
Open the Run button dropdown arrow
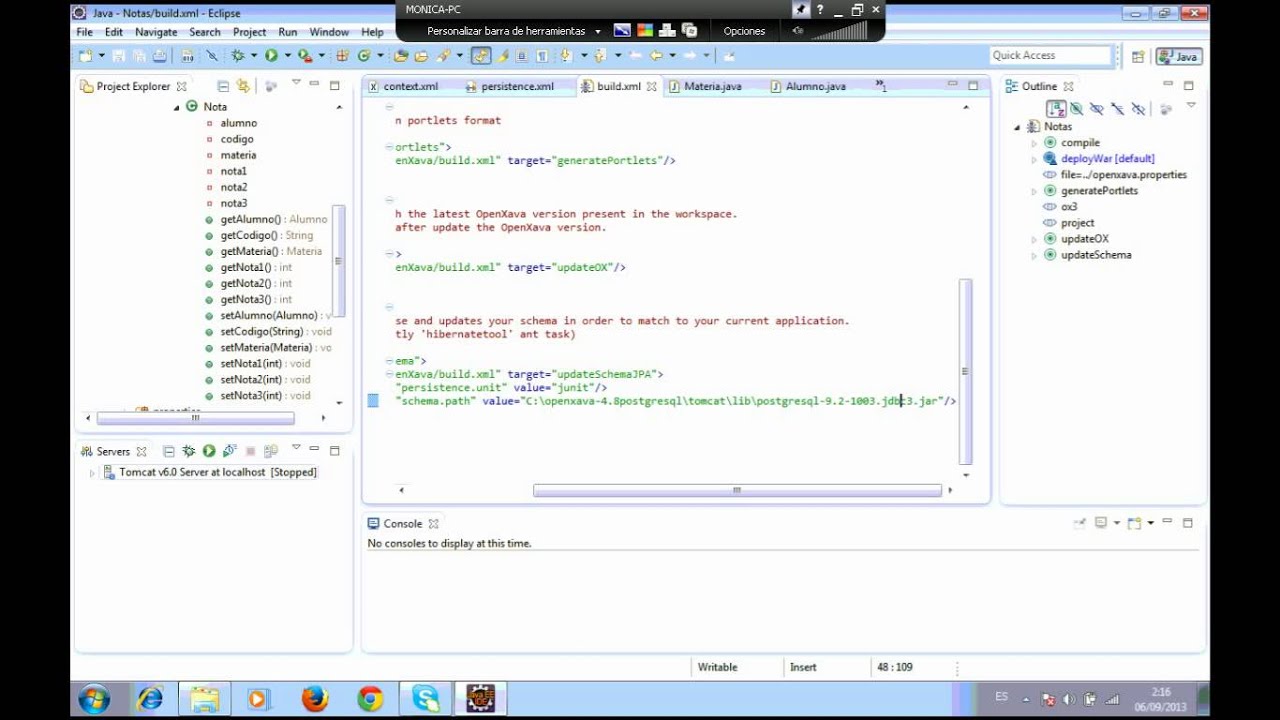click(287, 56)
